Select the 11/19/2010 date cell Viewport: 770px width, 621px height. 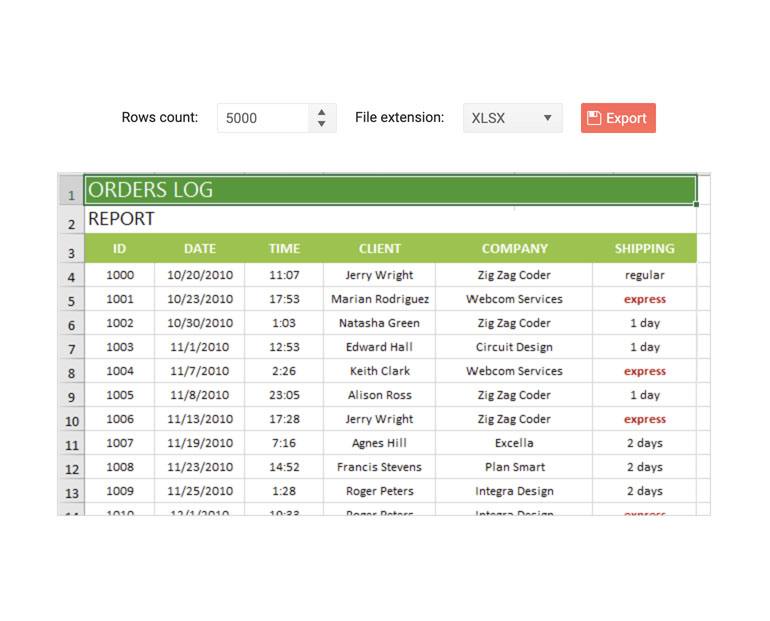click(200, 443)
